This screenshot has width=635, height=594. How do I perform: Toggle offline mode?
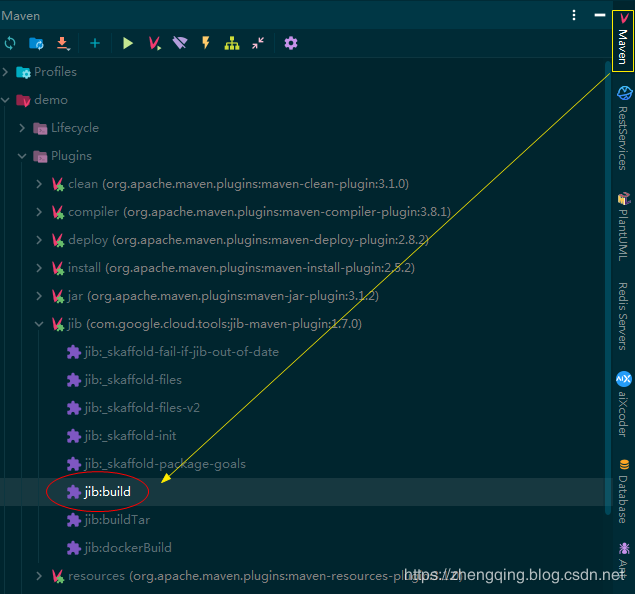[180, 43]
